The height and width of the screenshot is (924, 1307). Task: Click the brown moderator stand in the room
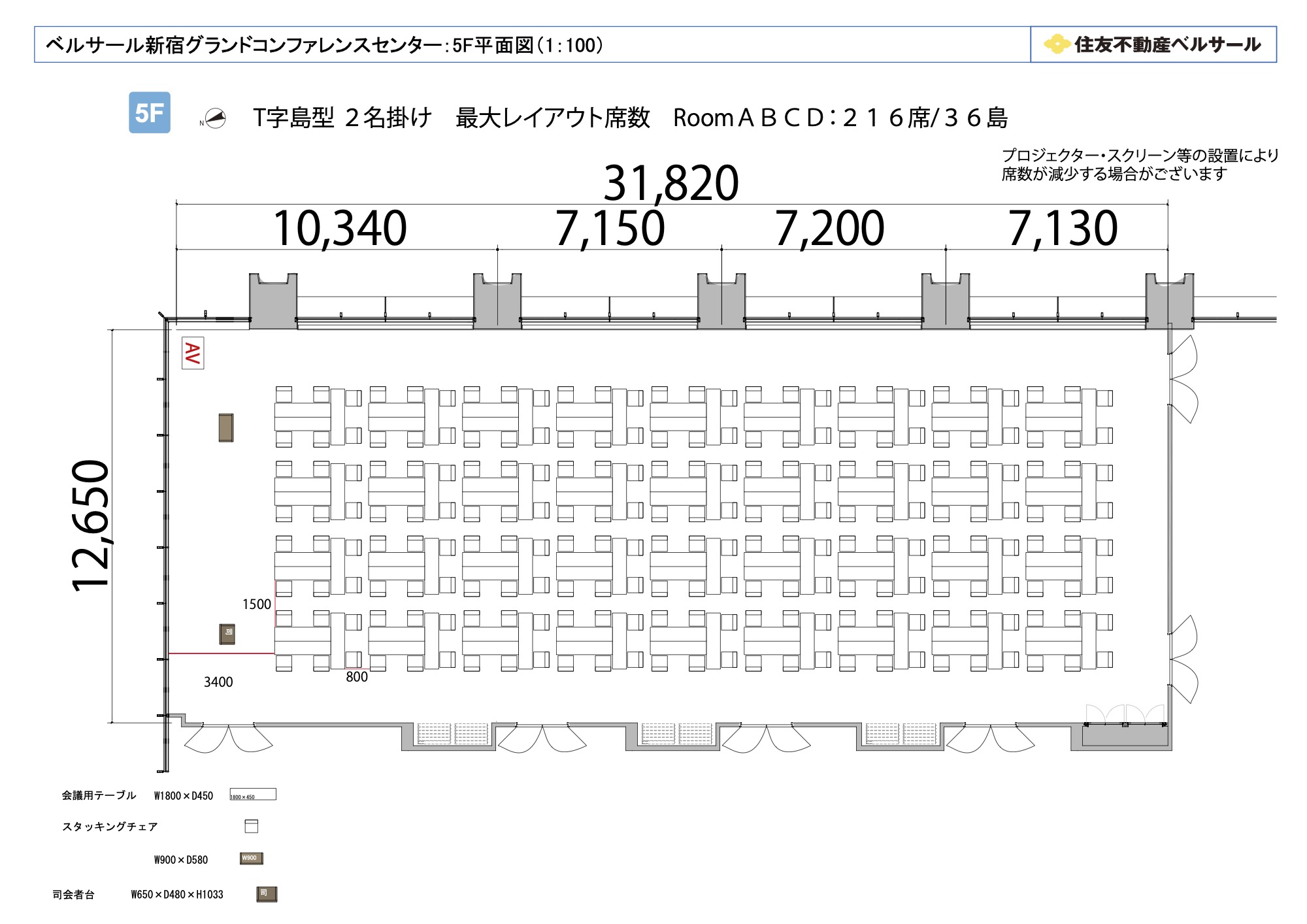point(227,634)
